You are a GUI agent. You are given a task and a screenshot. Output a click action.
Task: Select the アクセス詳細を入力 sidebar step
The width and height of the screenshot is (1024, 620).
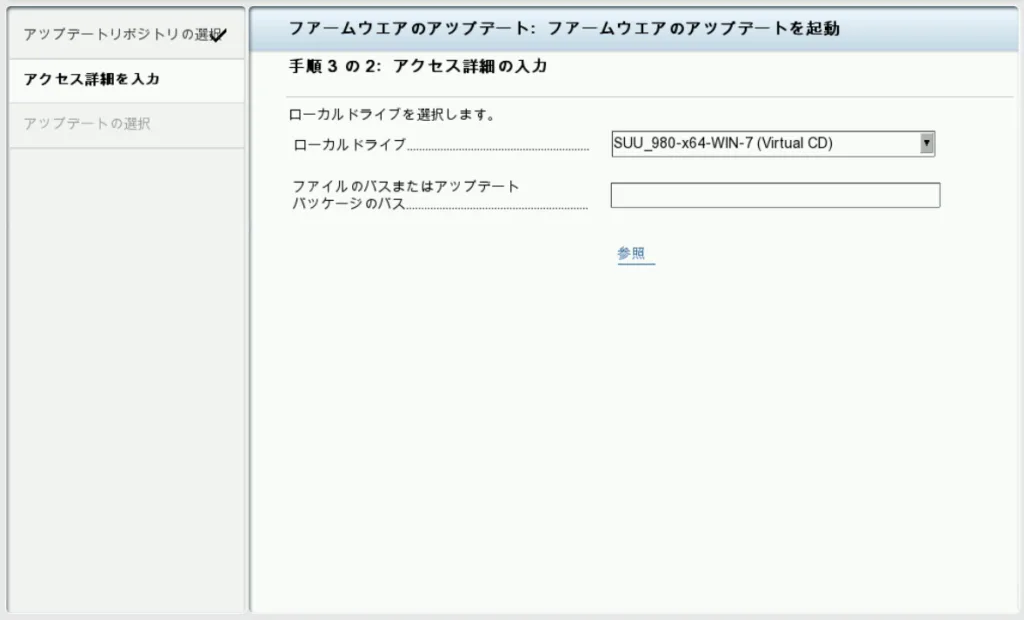[x=92, y=80]
